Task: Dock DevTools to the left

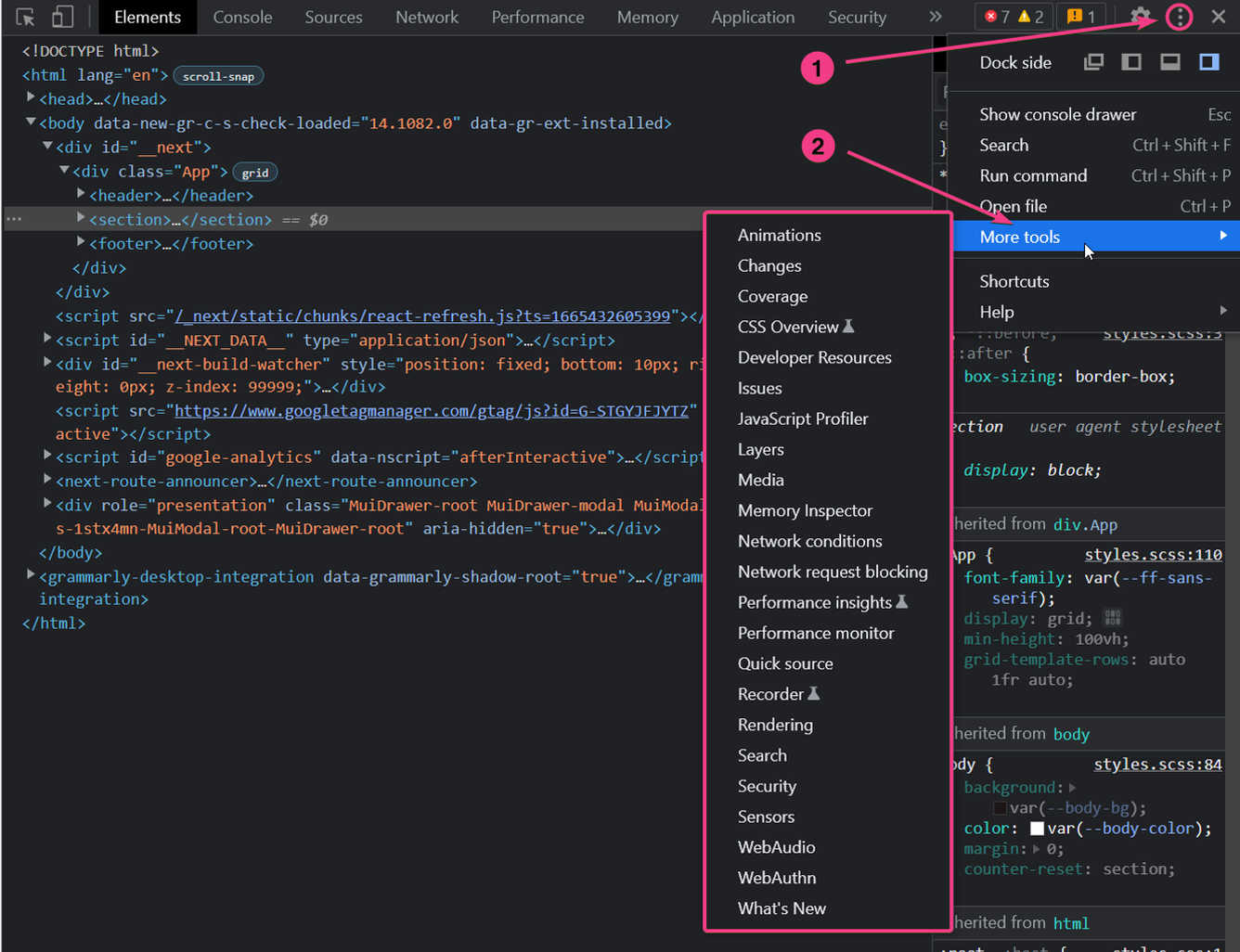Action: [1131, 62]
